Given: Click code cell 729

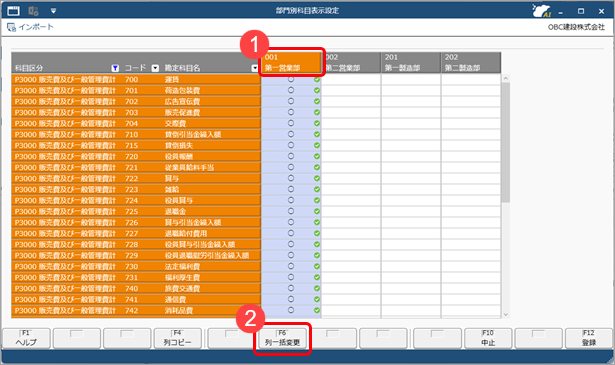Looking at the screenshot, I should 131,256.
